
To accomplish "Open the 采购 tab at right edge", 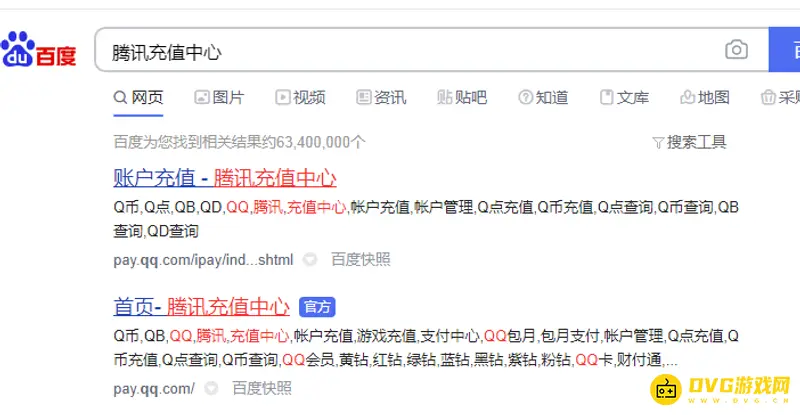I will point(781,97).
